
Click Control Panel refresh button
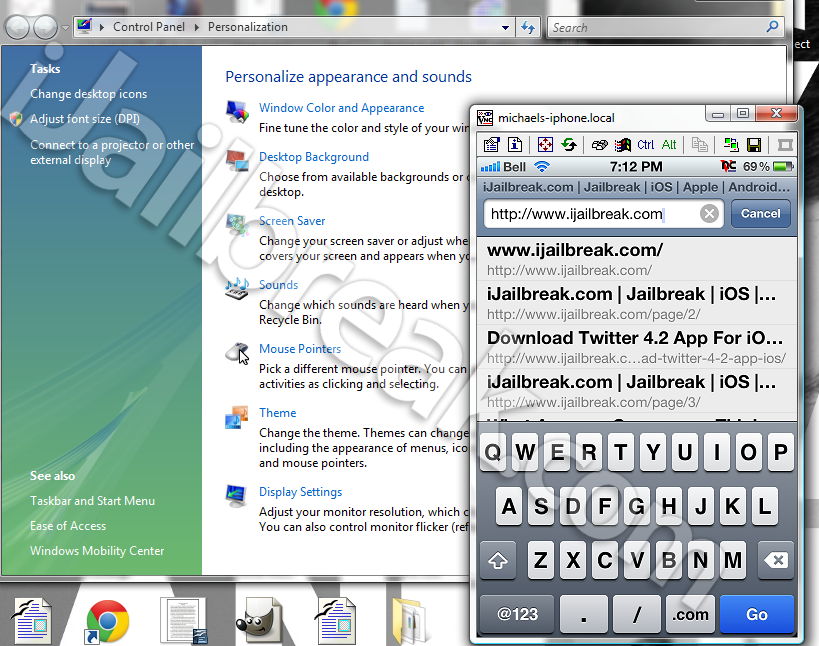coord(528,27)
